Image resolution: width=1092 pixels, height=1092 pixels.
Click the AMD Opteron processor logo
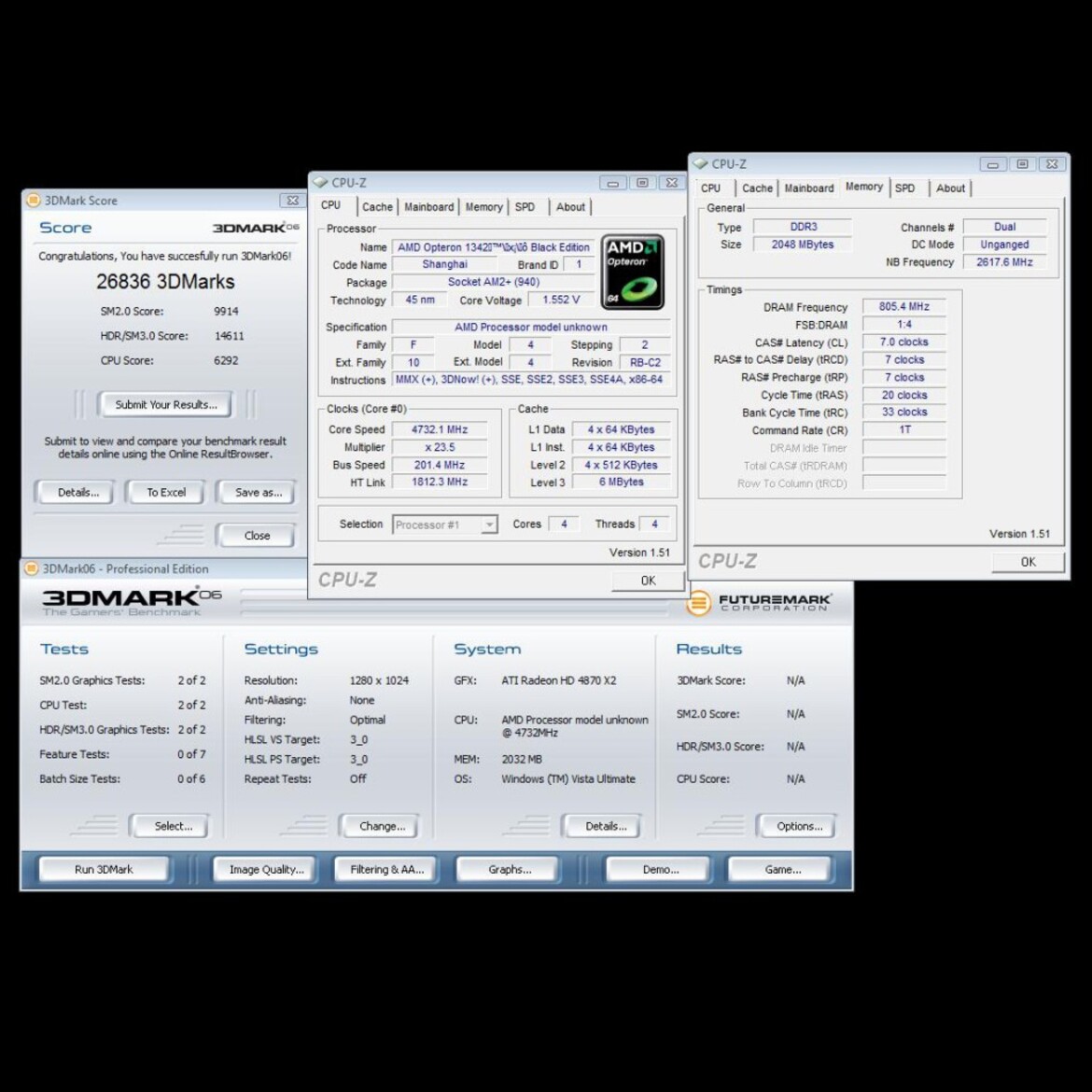tap(632, 272)
